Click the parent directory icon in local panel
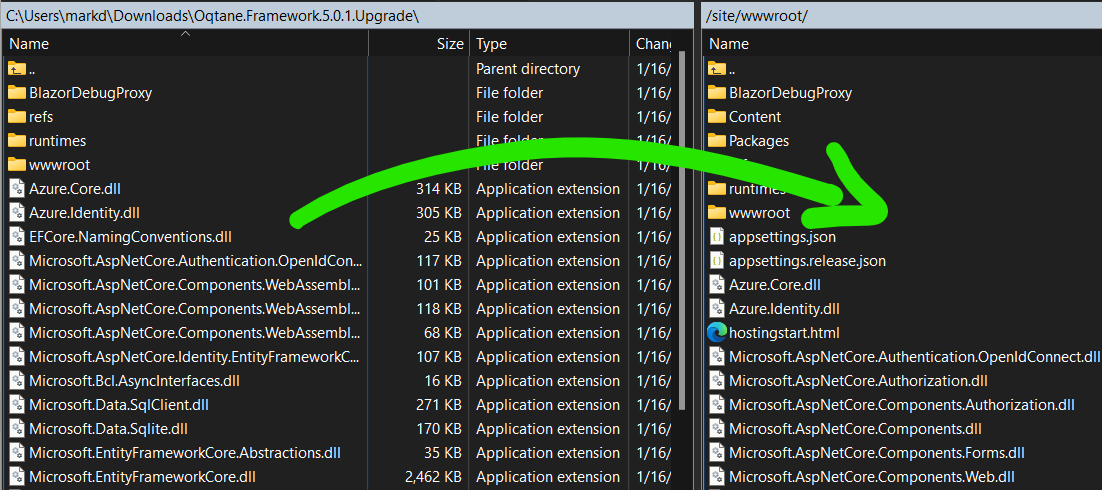The width and height of the screenshot is (1102, 490). coord(16,68)
